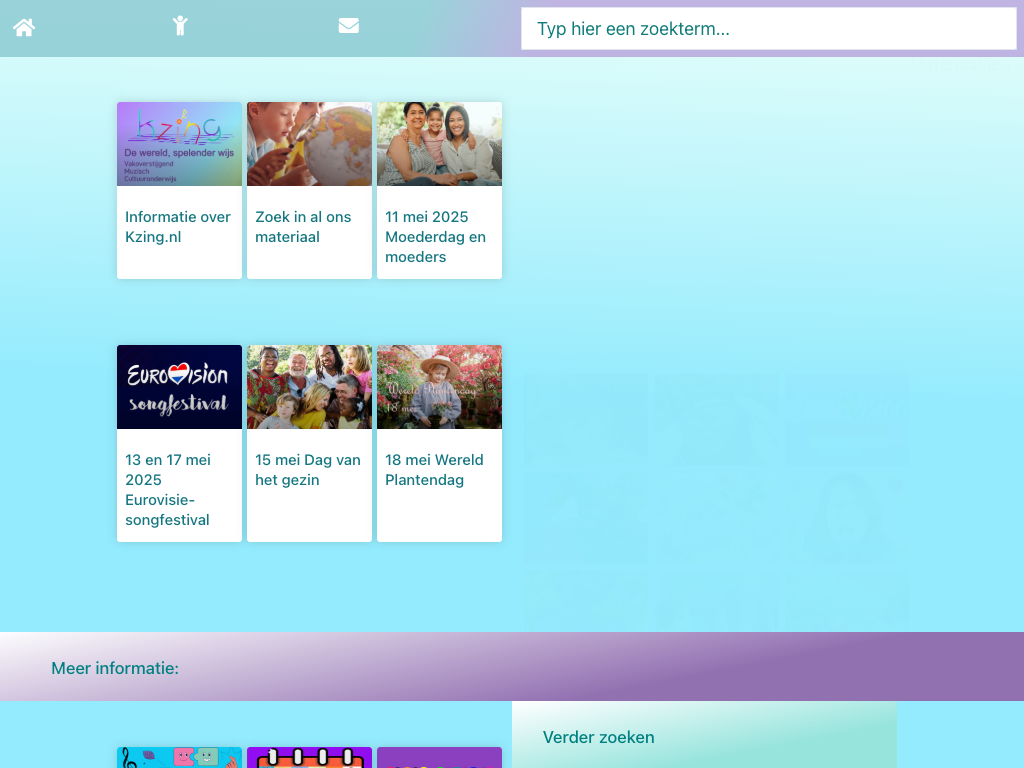
Task: Open '15 mei Dag van het gezin'
Action: pos(308,470)
